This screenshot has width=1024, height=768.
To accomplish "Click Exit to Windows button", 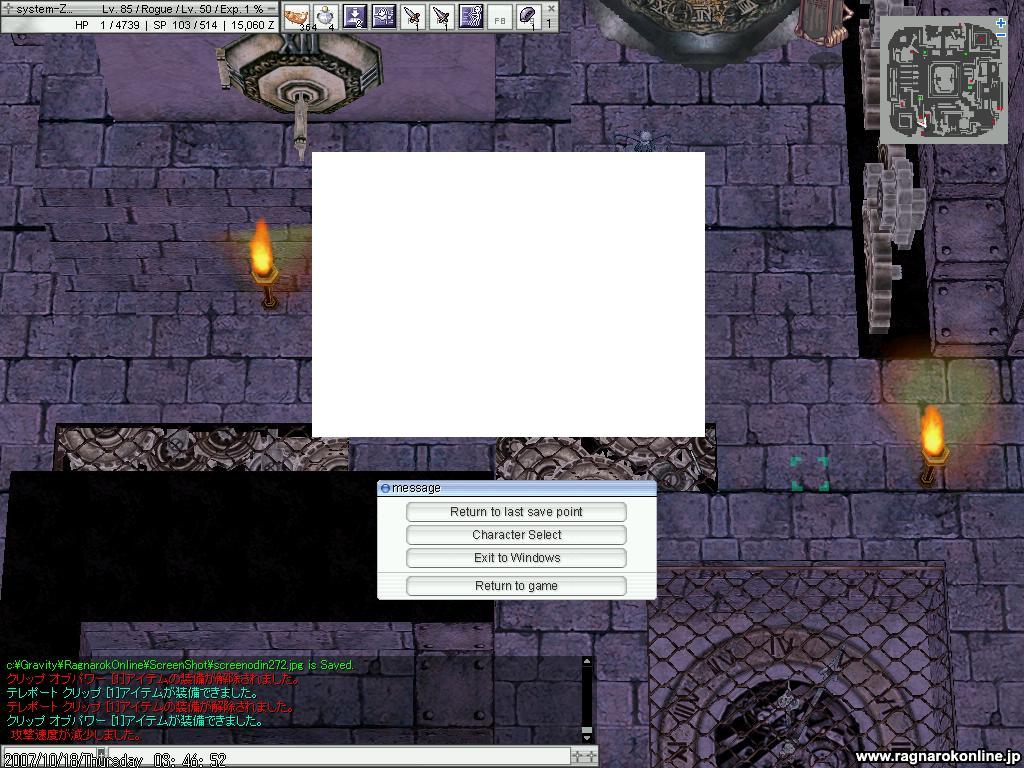I will point(516,557).
